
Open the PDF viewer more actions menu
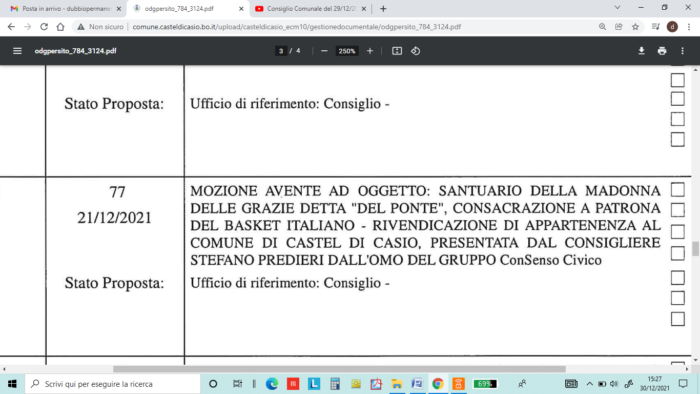click(x=683, y=51)
